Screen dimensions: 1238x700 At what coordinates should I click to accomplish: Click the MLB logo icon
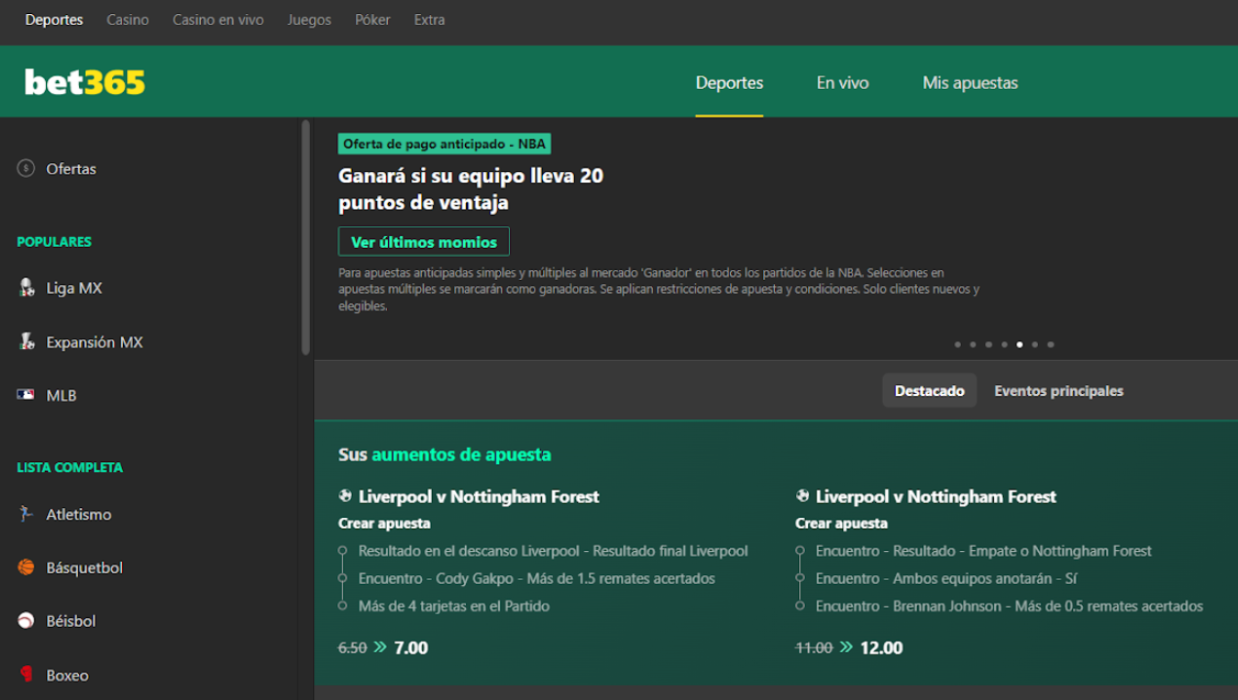click(26, 395)
